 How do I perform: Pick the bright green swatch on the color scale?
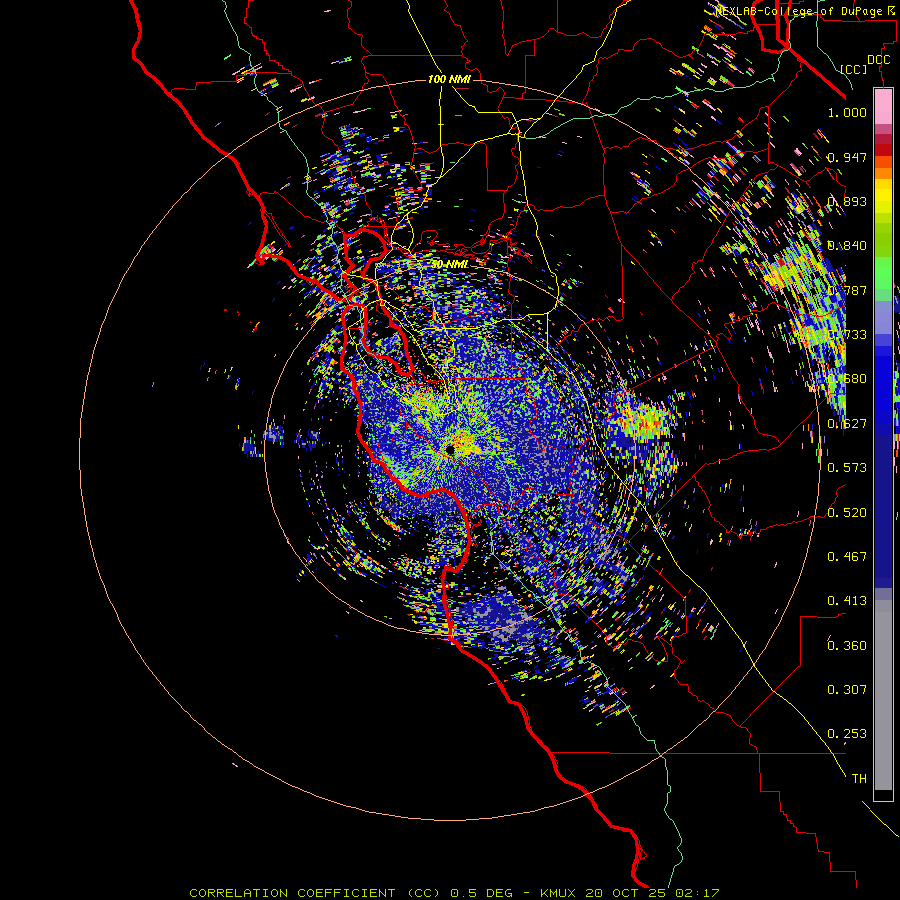(x=883, y=273)
